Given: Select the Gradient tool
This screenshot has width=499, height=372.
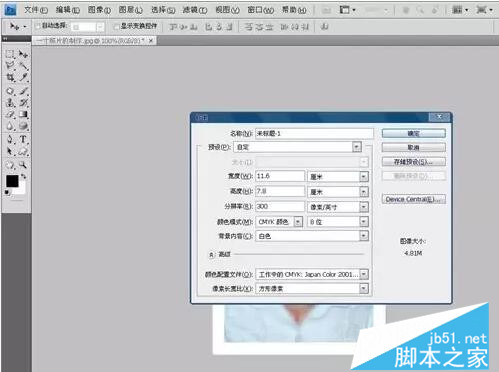Looking at the screenshot, I should coord(23,115).
